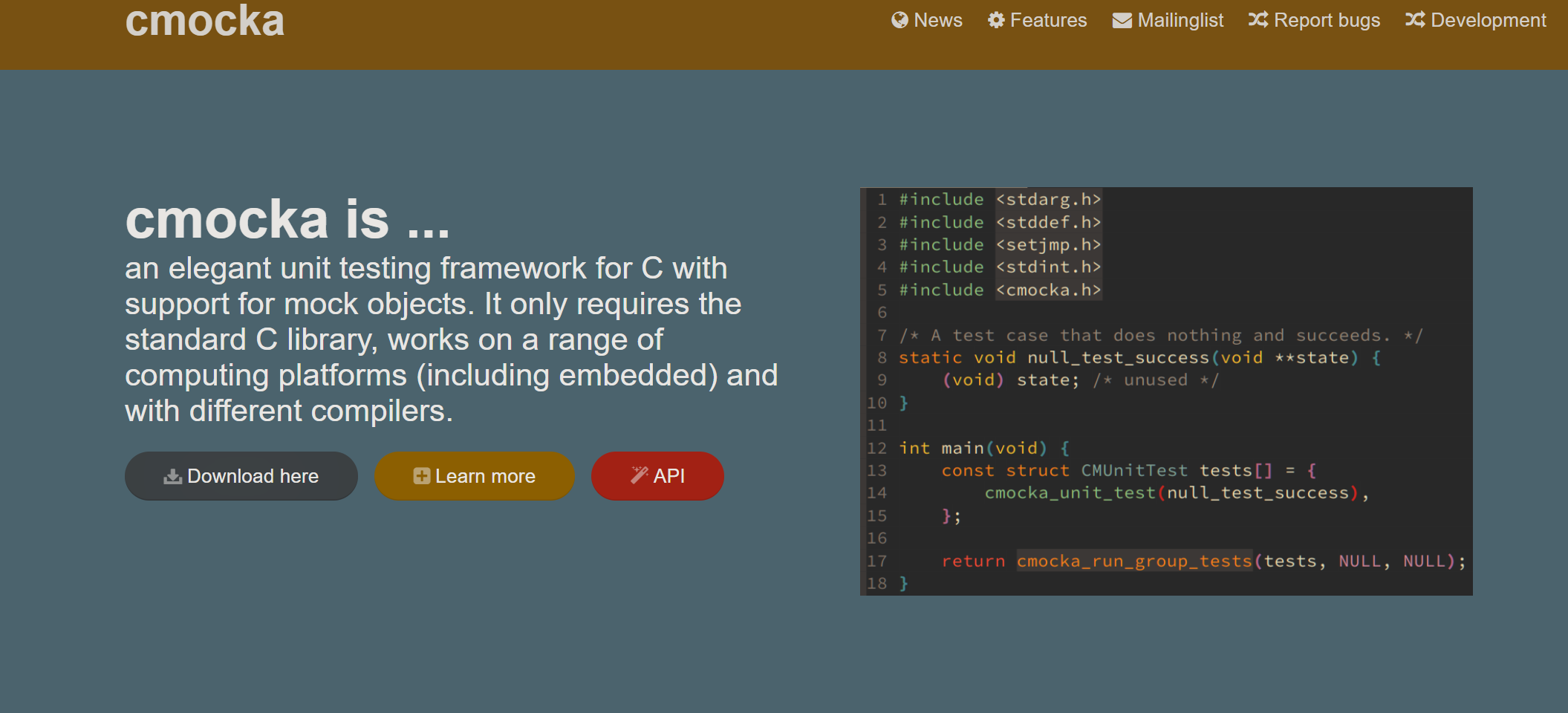
Task: Click 'cmocka_unit_test(null_test_success)' code line
Action: point(1177,493)
